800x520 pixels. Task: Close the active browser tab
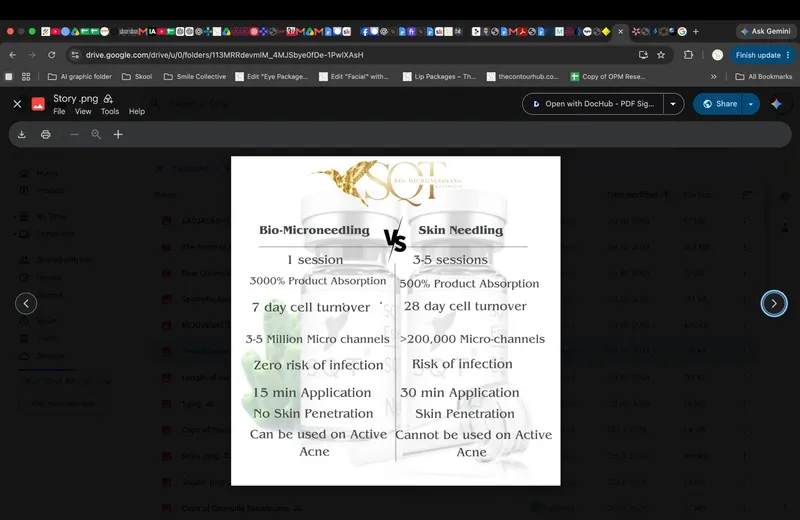click(620, 31)
